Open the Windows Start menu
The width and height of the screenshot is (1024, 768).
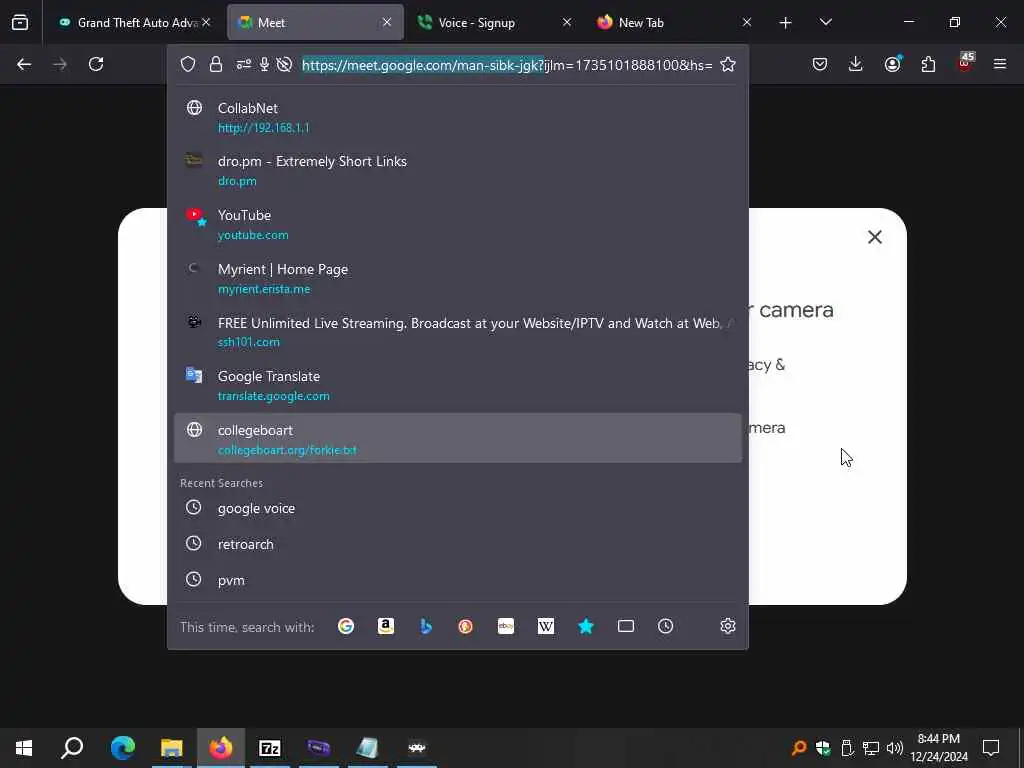pyautogui.click(x=24, y=748)
